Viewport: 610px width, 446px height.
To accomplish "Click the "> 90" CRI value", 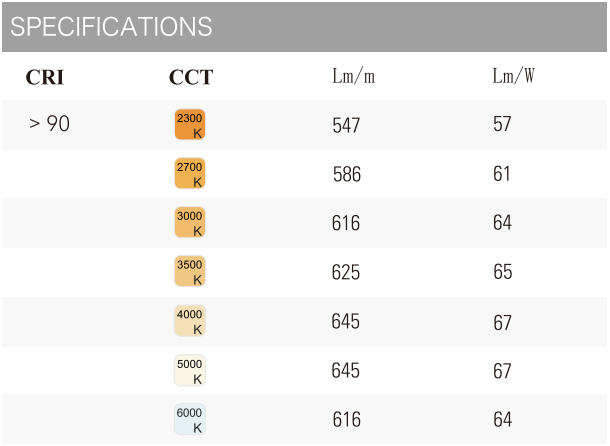I will (x=49, y=125).
